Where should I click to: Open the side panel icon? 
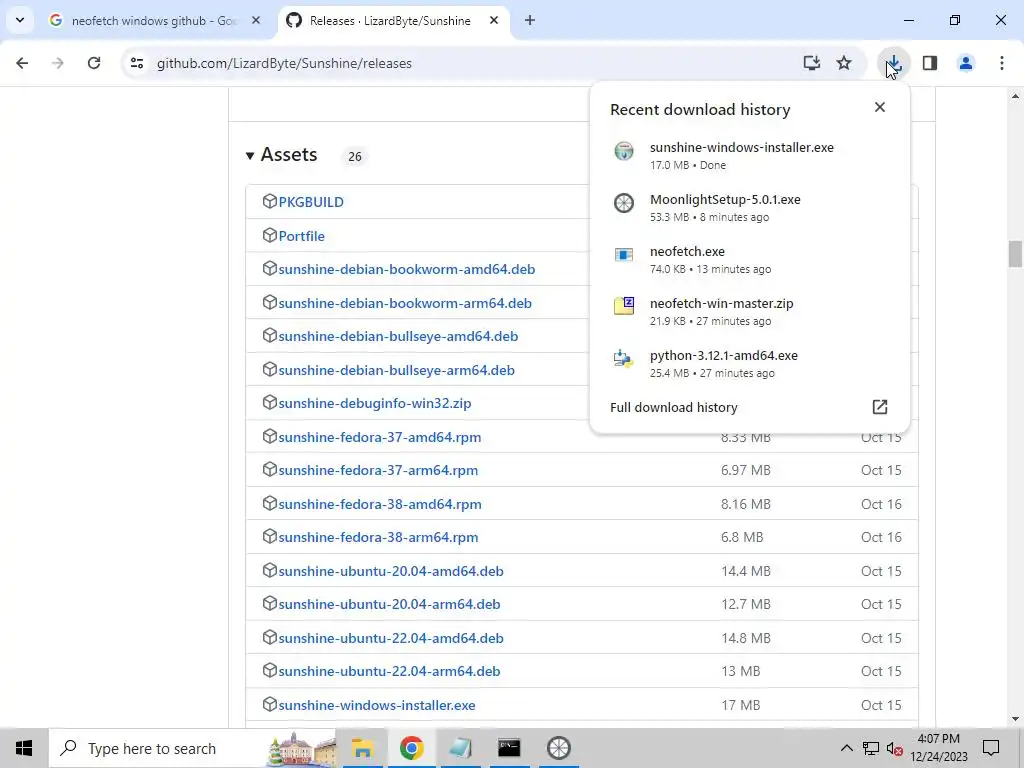930,63
